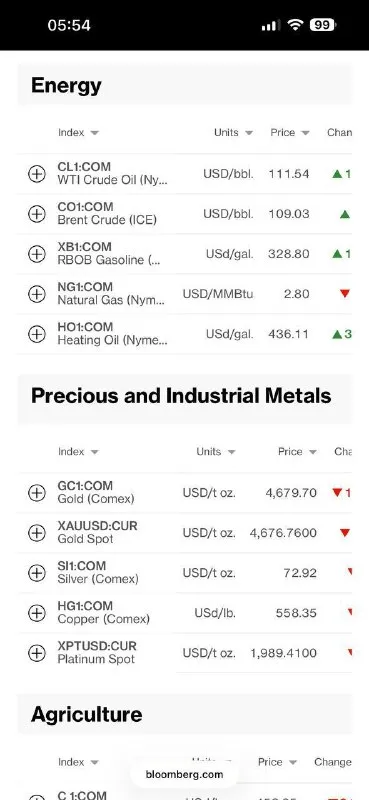Tap plus icon next to Silver (Comex)
The image size is (369, 800).
pos(36,573)
